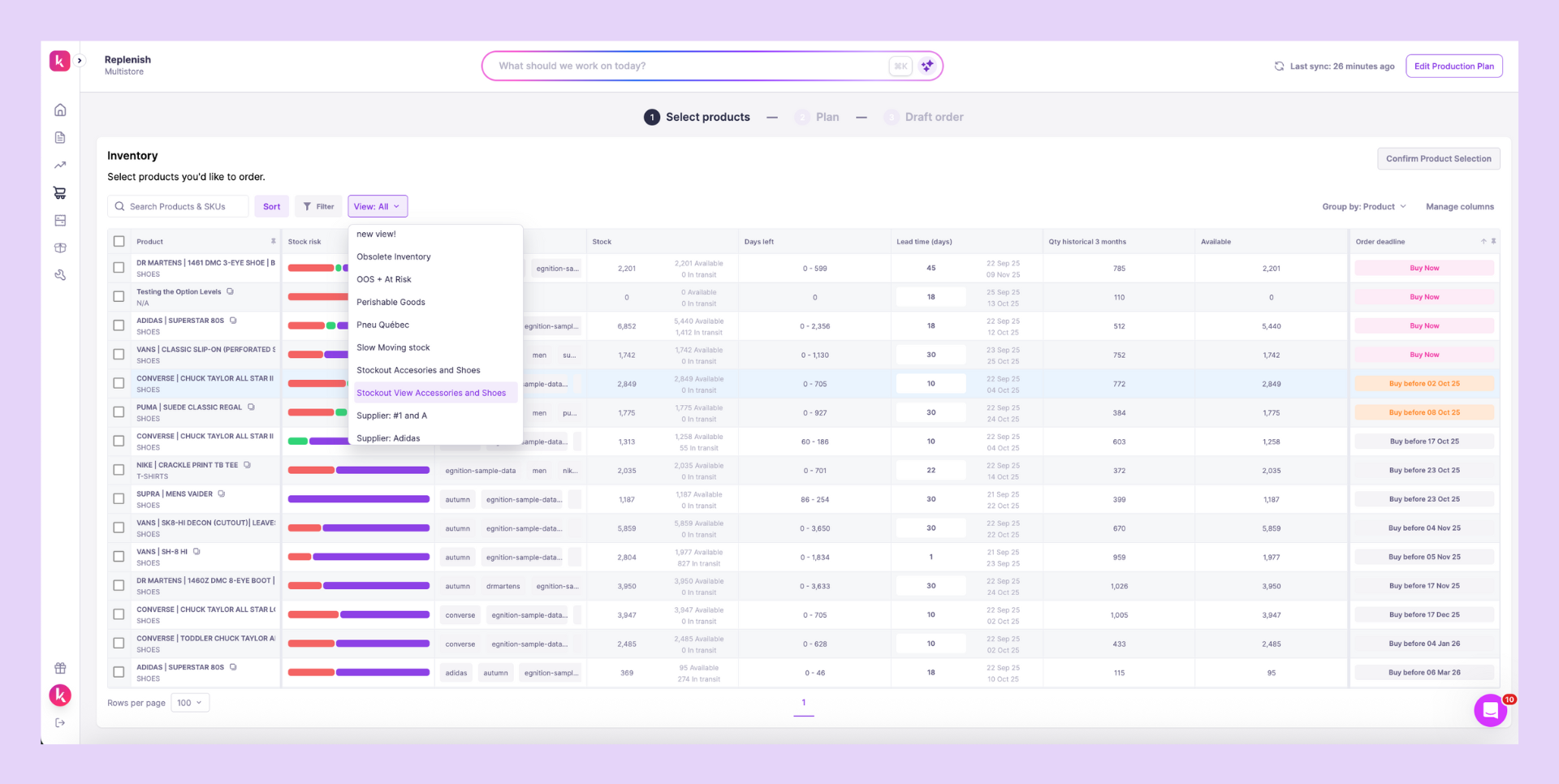Viewport: 1559px width, 784px height.
Task: Click the copy icon beside SUPRA Mens Vaider
Action: click(x=221, y=493)
